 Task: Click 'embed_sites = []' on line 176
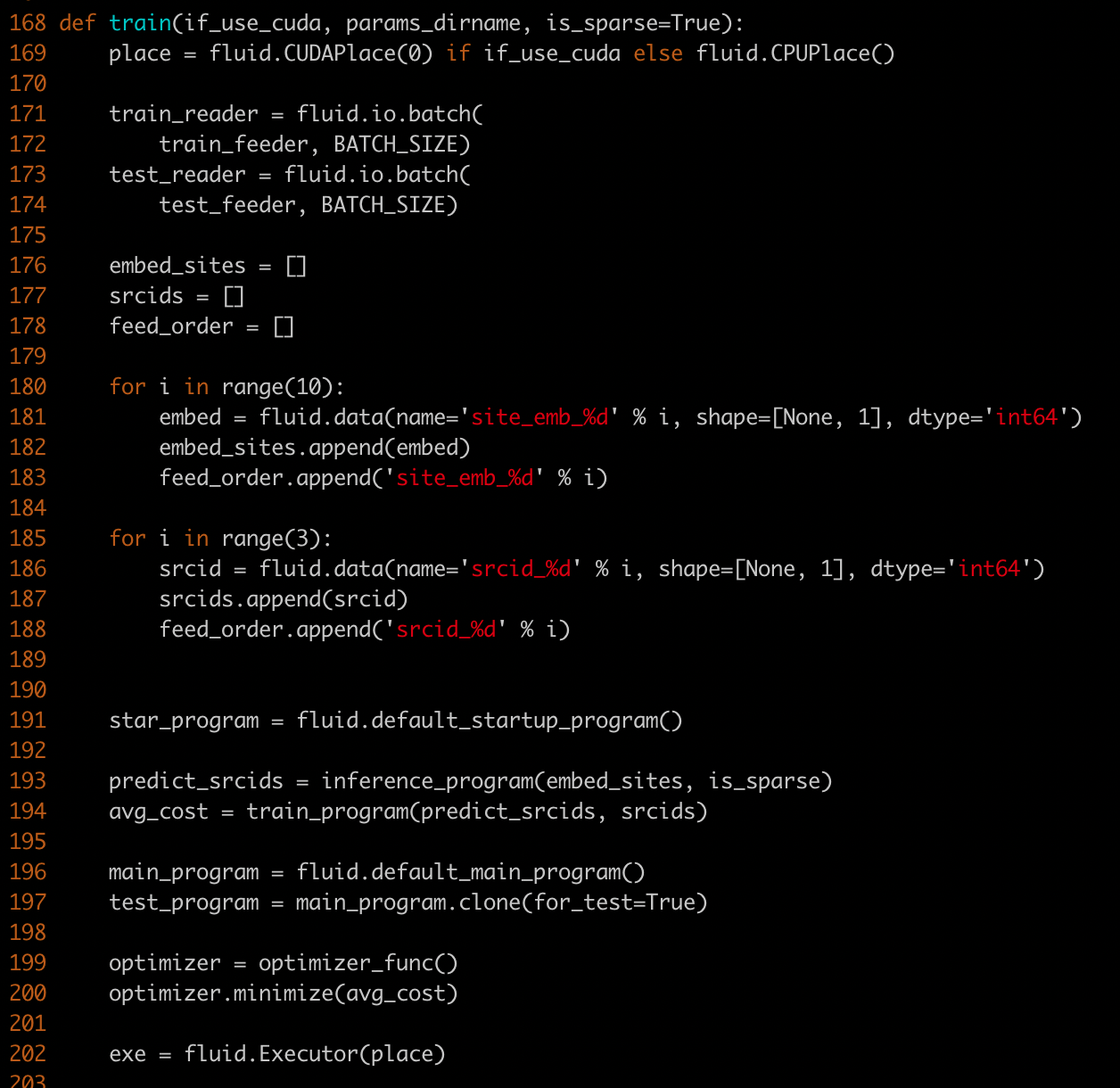tap(208, 265)
